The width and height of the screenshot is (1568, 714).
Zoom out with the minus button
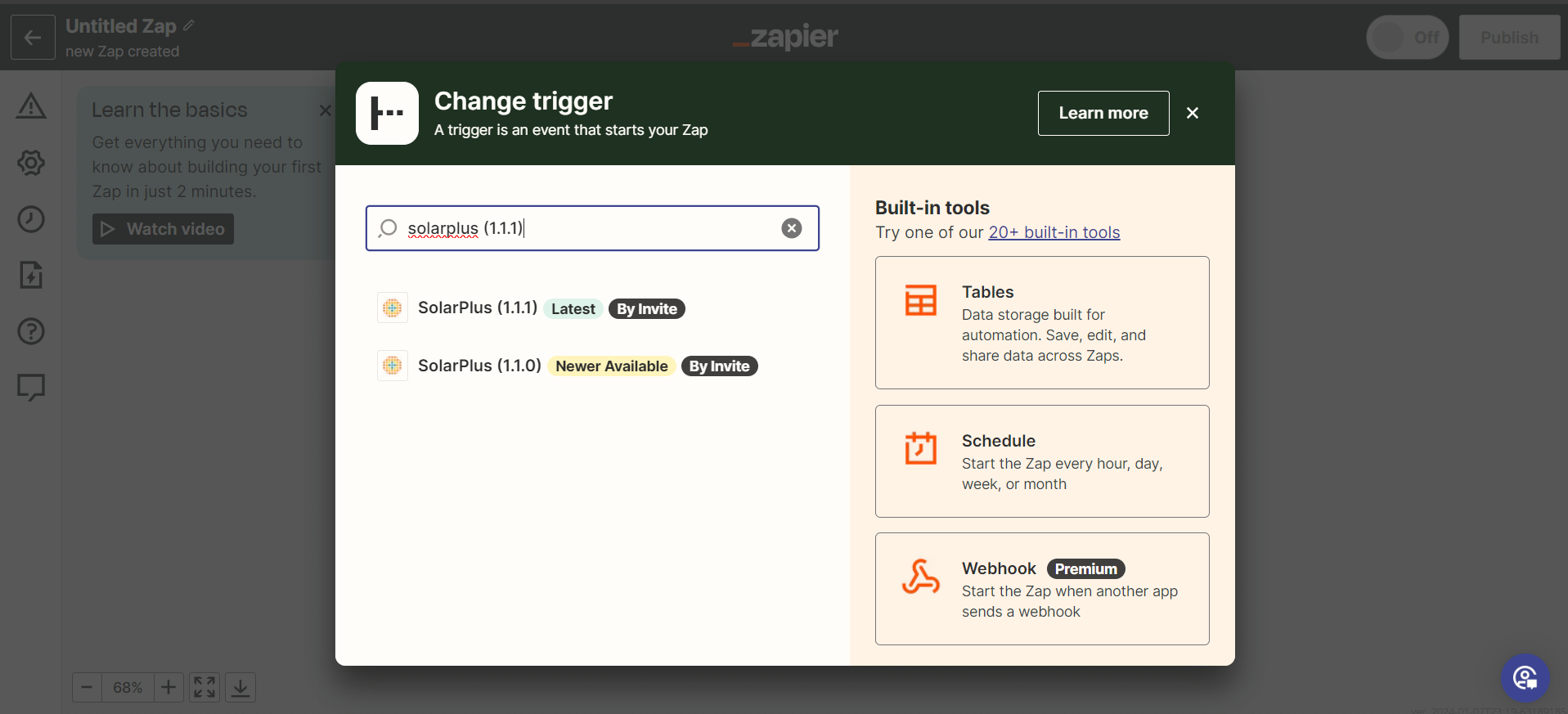[x=87, y=687]
